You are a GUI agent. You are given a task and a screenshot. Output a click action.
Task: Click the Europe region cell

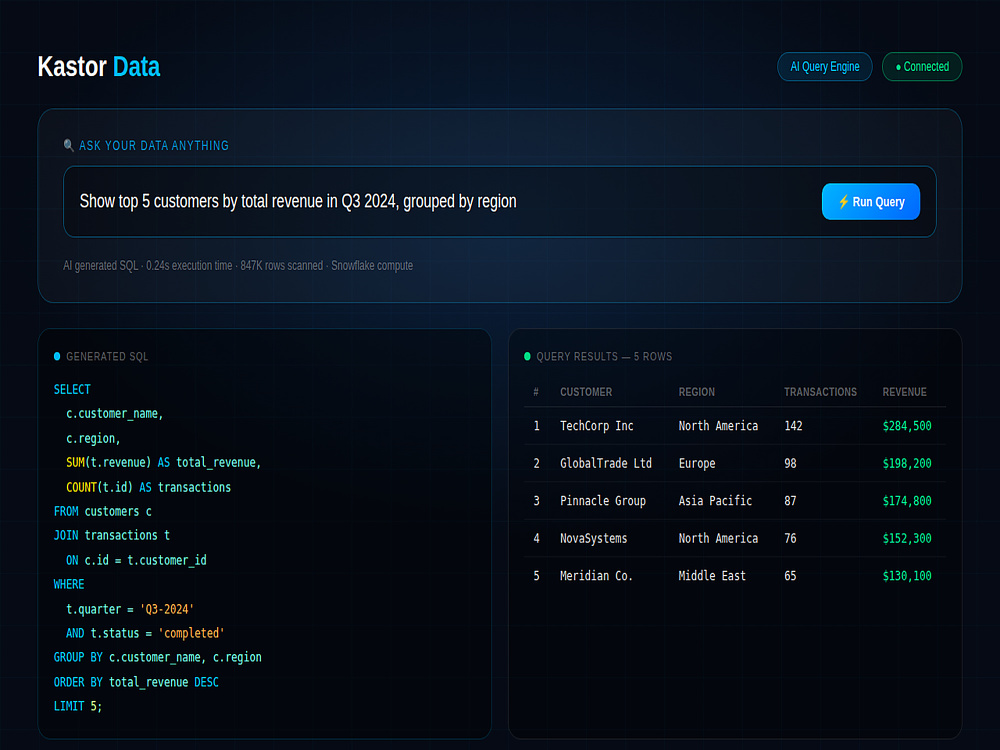[x=696, y=463]
